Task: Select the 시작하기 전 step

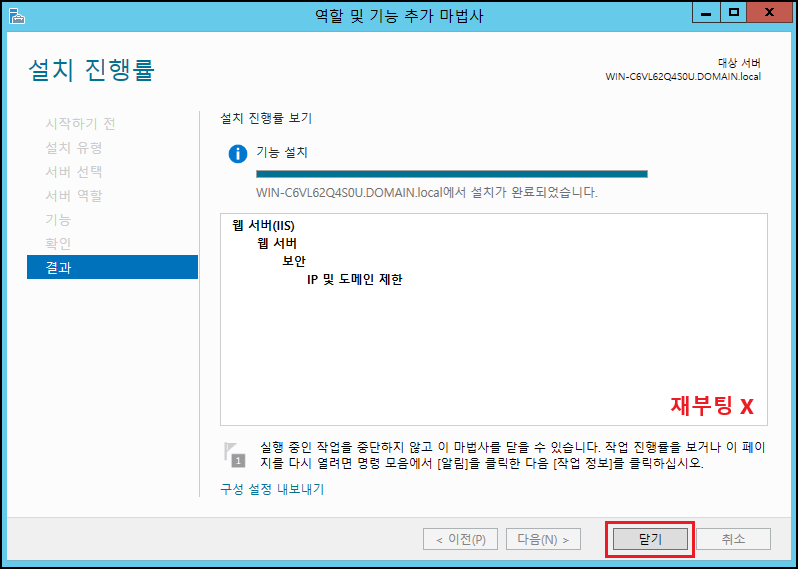Action: [80, 123]
